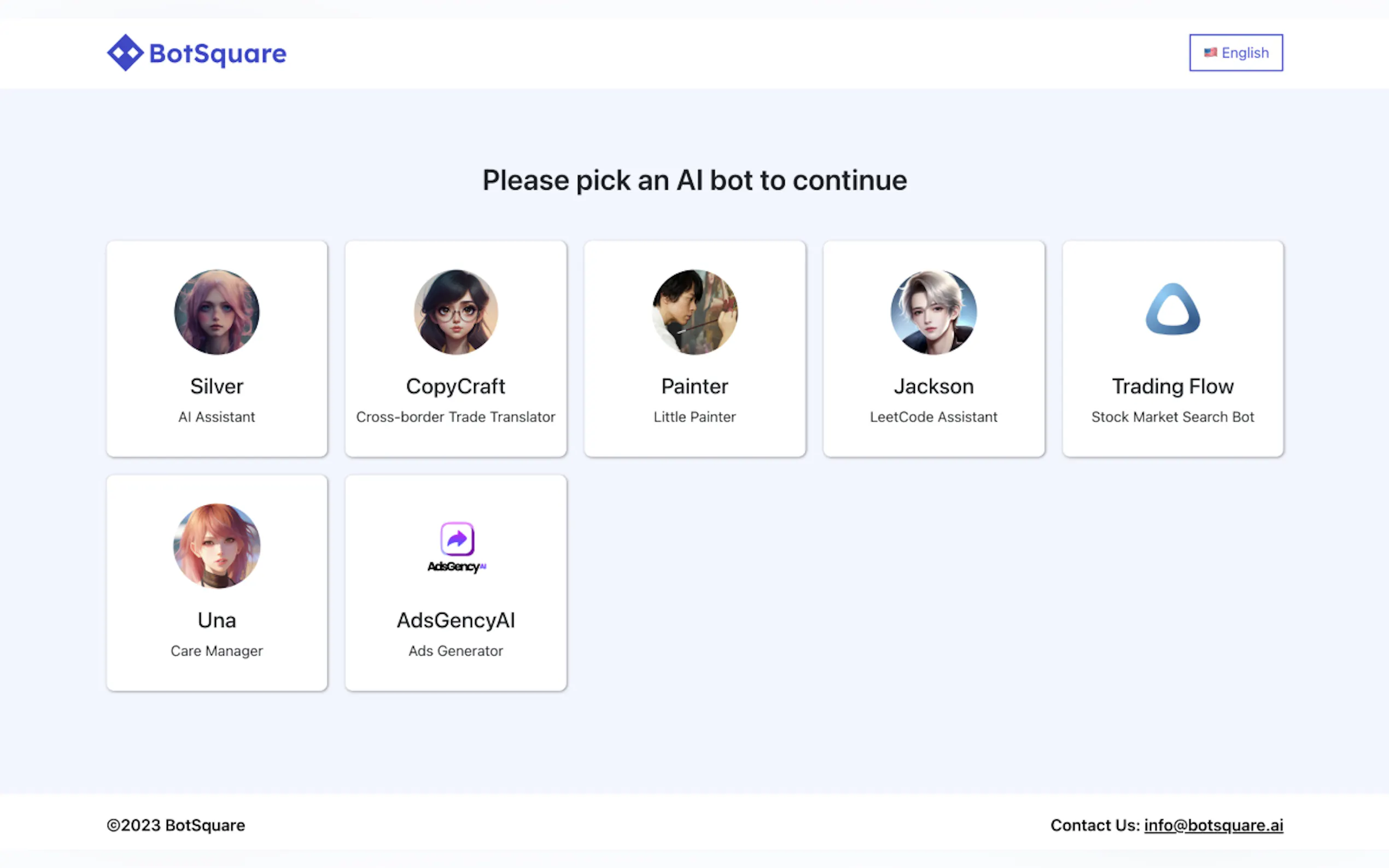Select the CopyCraft name label

(456, 386)
